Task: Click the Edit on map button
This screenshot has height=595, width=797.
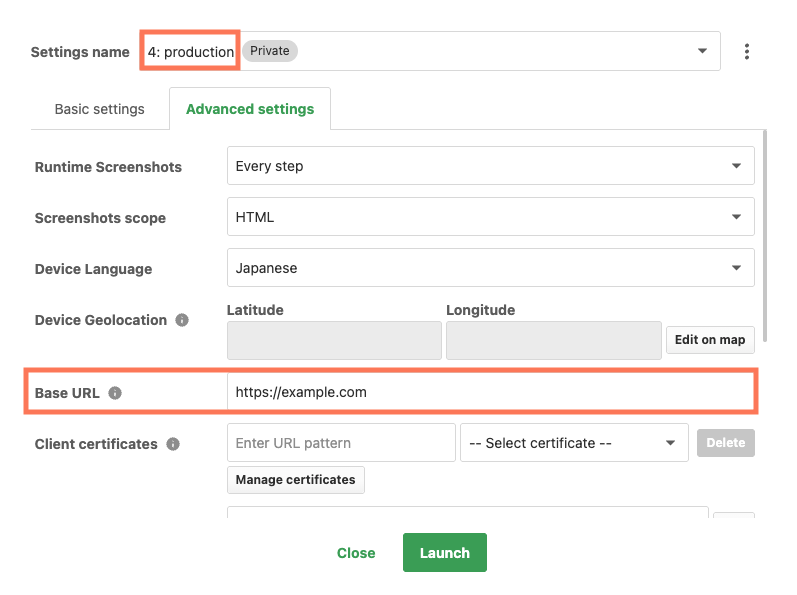Action: click(x=710, y=340)
